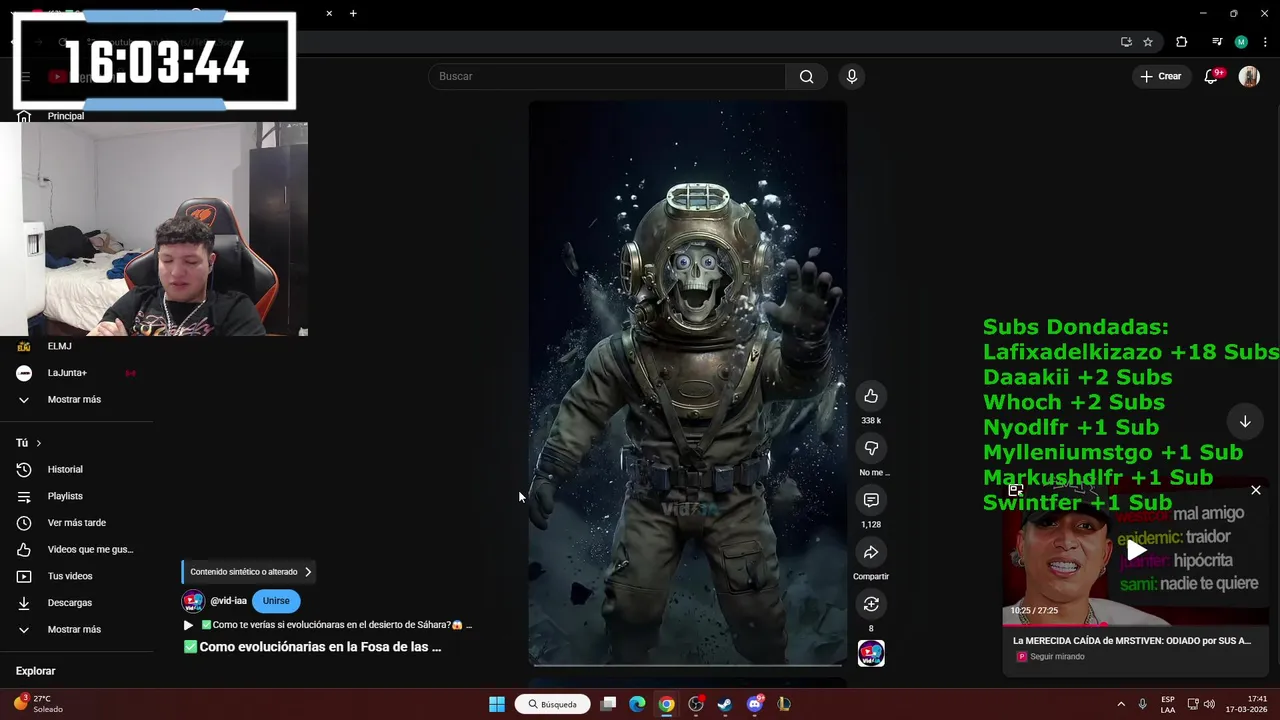The image size is (1280, 720).
Task: Open the 27°C Soleado weather widget
Action: pos(38,704)
